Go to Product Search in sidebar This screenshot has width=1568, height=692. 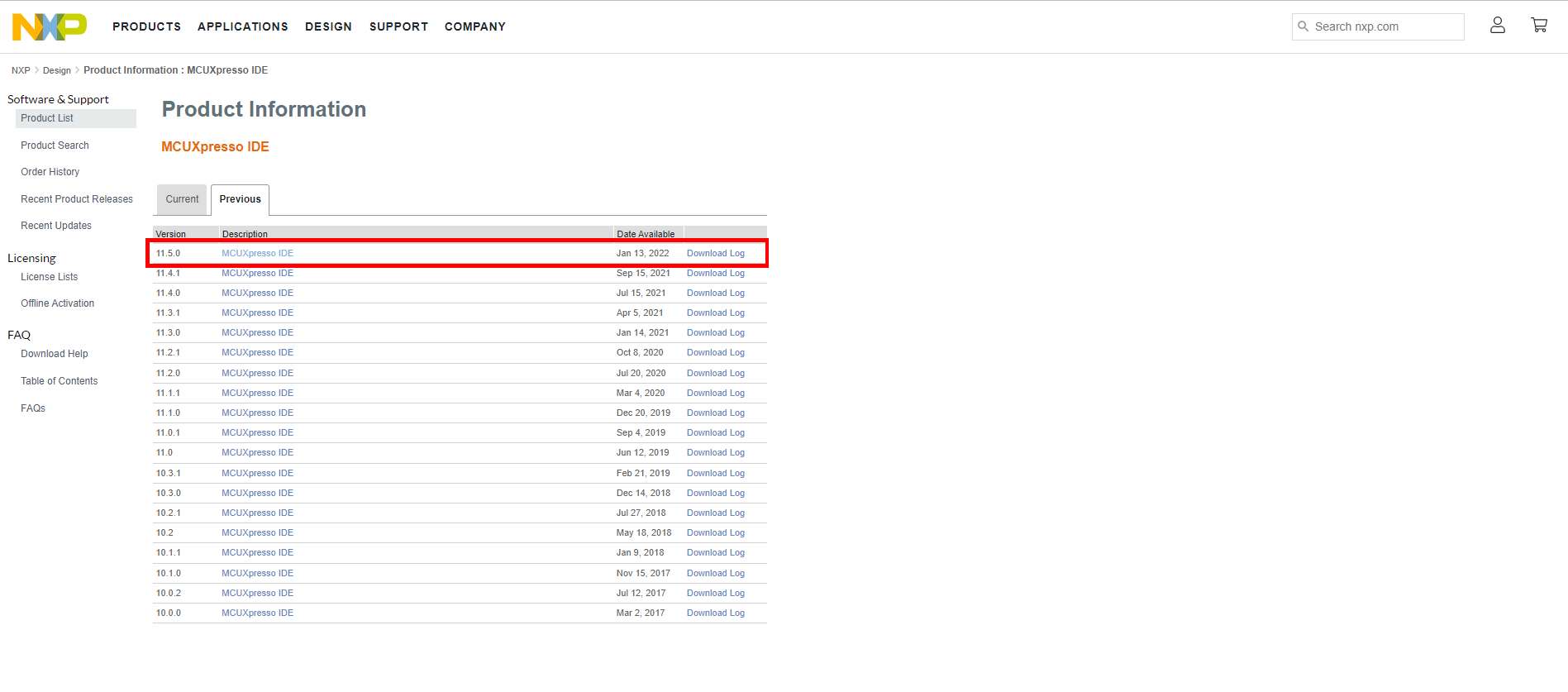click(x=55, y=146)
